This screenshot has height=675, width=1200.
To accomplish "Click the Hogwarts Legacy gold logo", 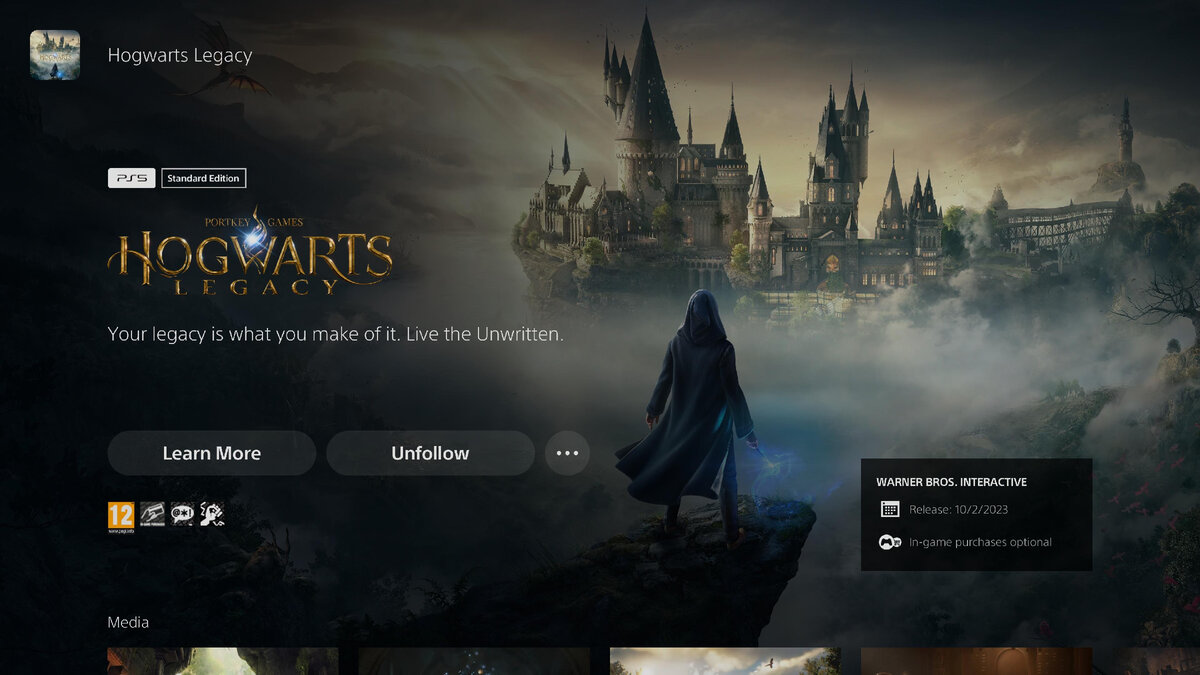I will tap(250, 252).
